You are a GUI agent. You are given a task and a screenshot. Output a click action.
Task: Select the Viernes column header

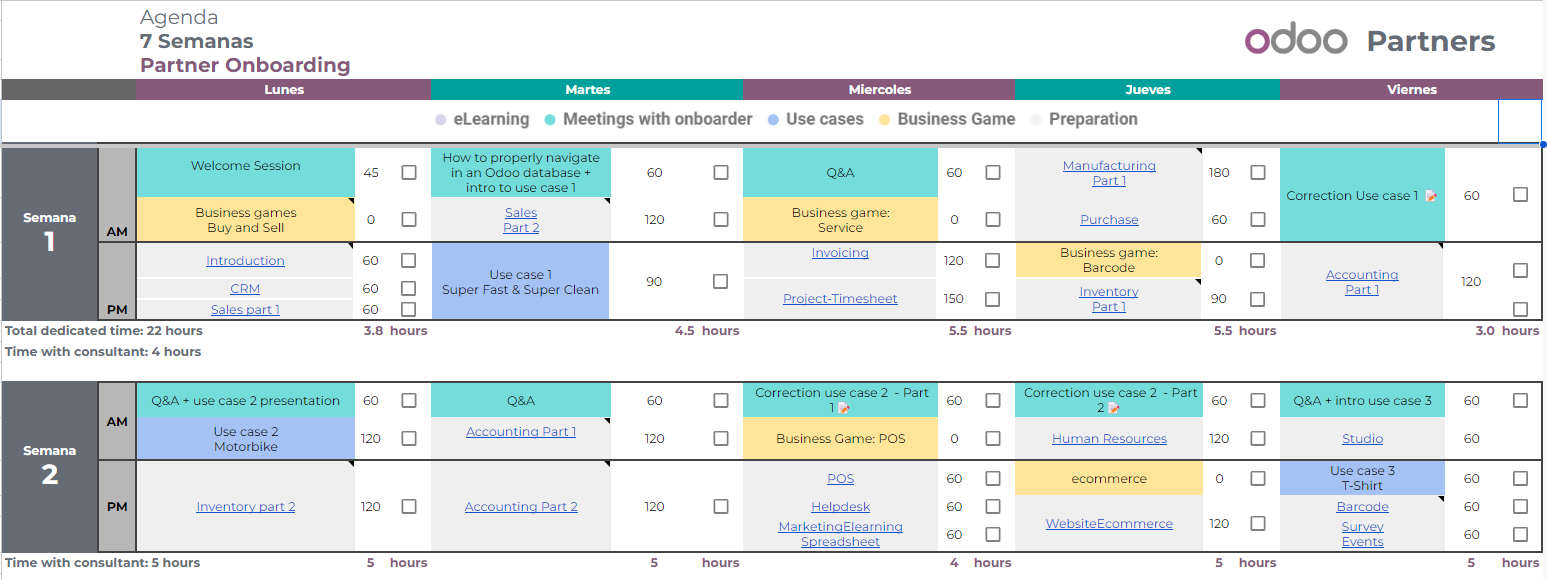(1412, 90)
